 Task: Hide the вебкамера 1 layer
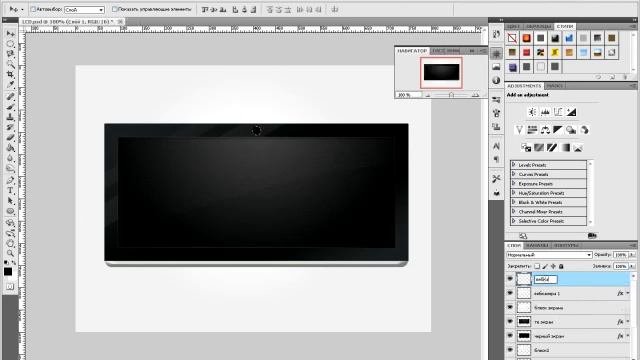pos(510,293)
